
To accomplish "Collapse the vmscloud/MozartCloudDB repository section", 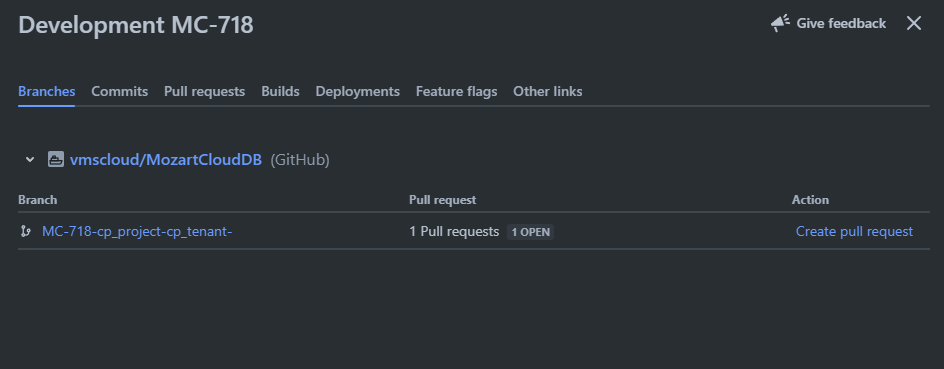I will [30, 160].
